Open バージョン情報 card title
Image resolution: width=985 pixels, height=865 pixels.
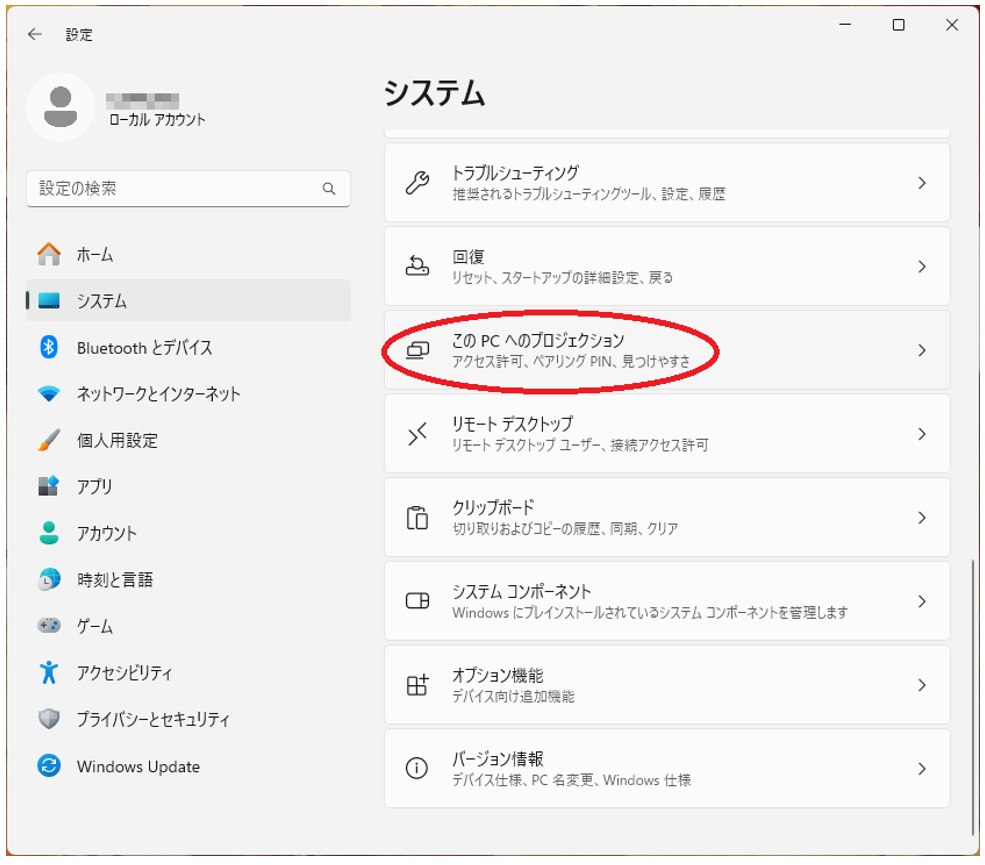tap(498, 759)
